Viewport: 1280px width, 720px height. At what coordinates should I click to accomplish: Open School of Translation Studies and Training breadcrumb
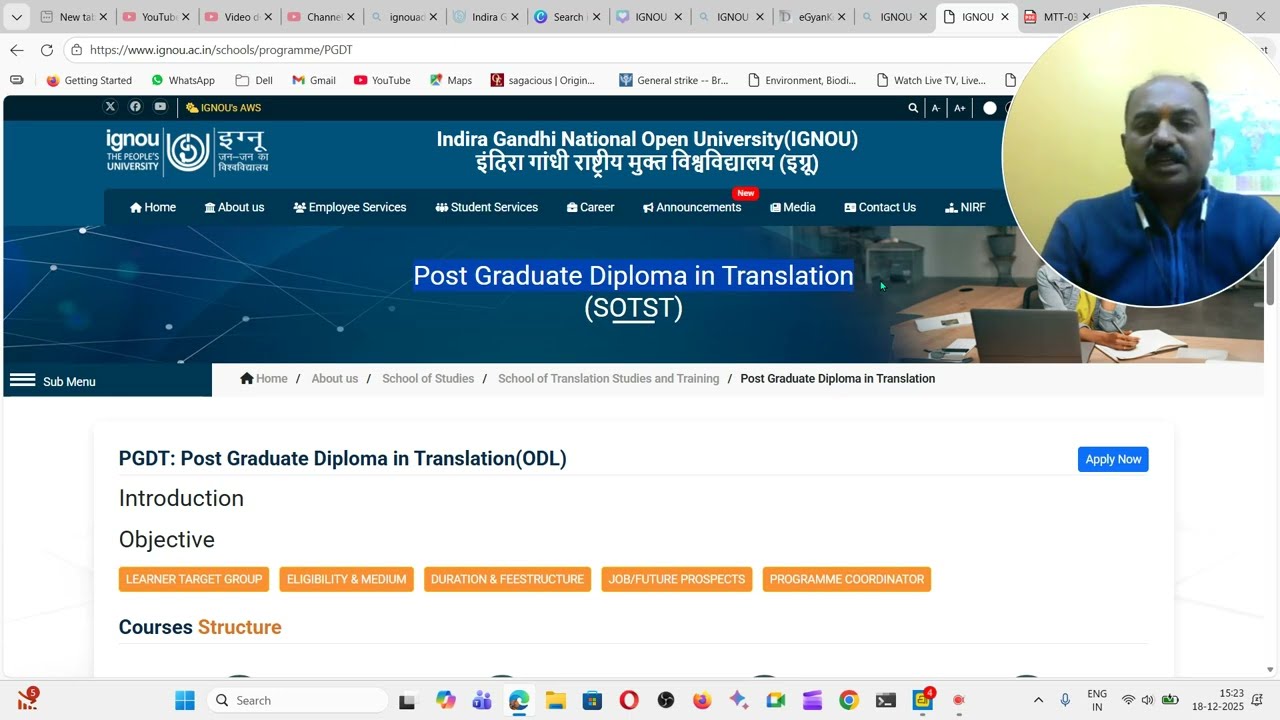(608, 379)
